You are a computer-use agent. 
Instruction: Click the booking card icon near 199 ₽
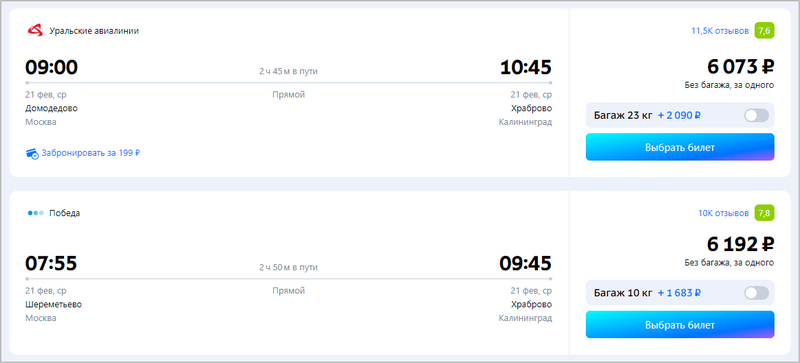pos(32,153)
